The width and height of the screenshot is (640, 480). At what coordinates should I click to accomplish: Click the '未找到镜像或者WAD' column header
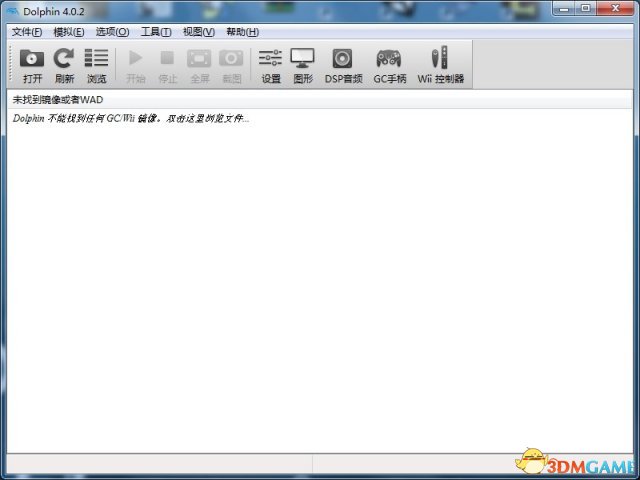pos(320,100)
